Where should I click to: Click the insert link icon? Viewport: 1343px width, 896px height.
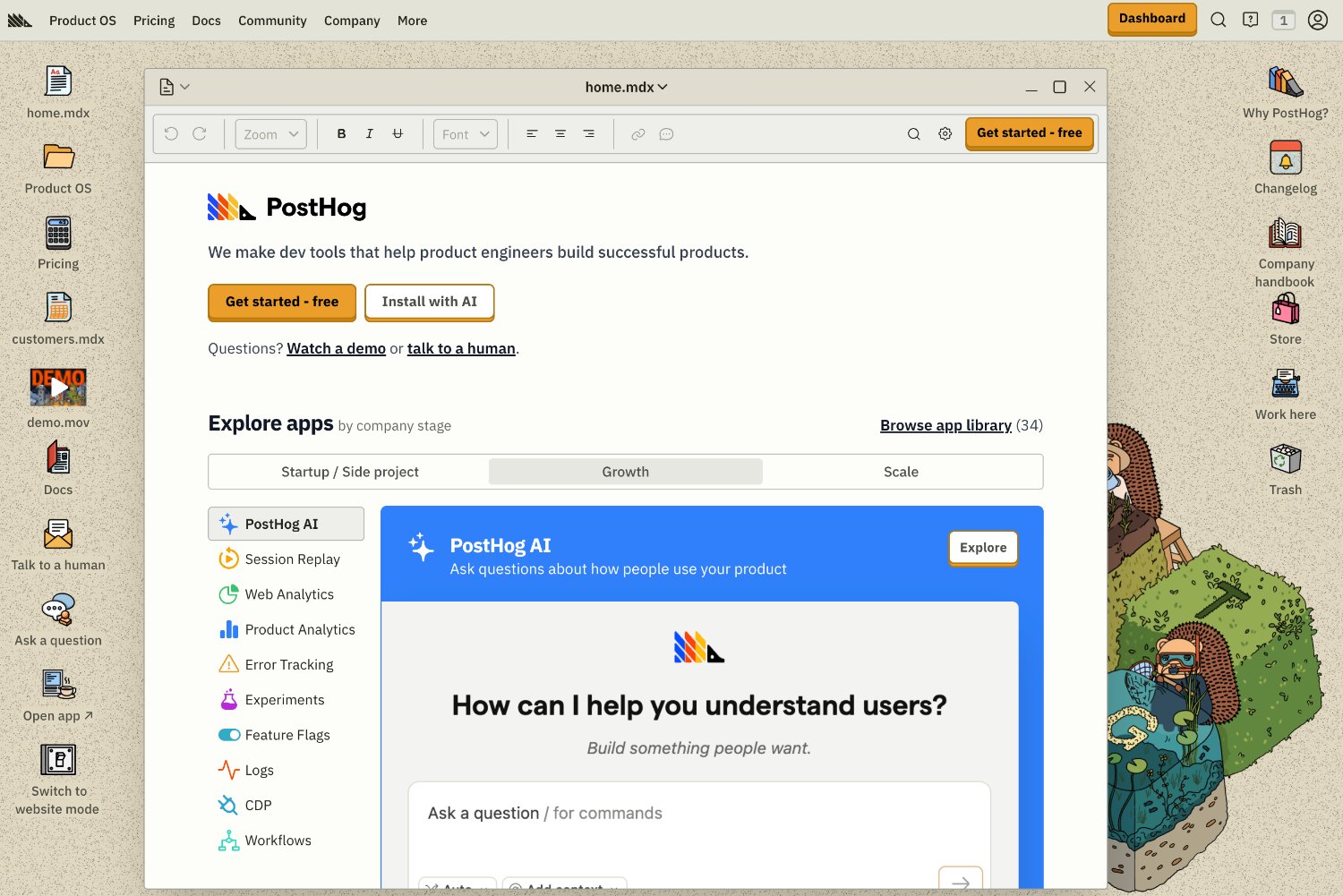point(637,134)
